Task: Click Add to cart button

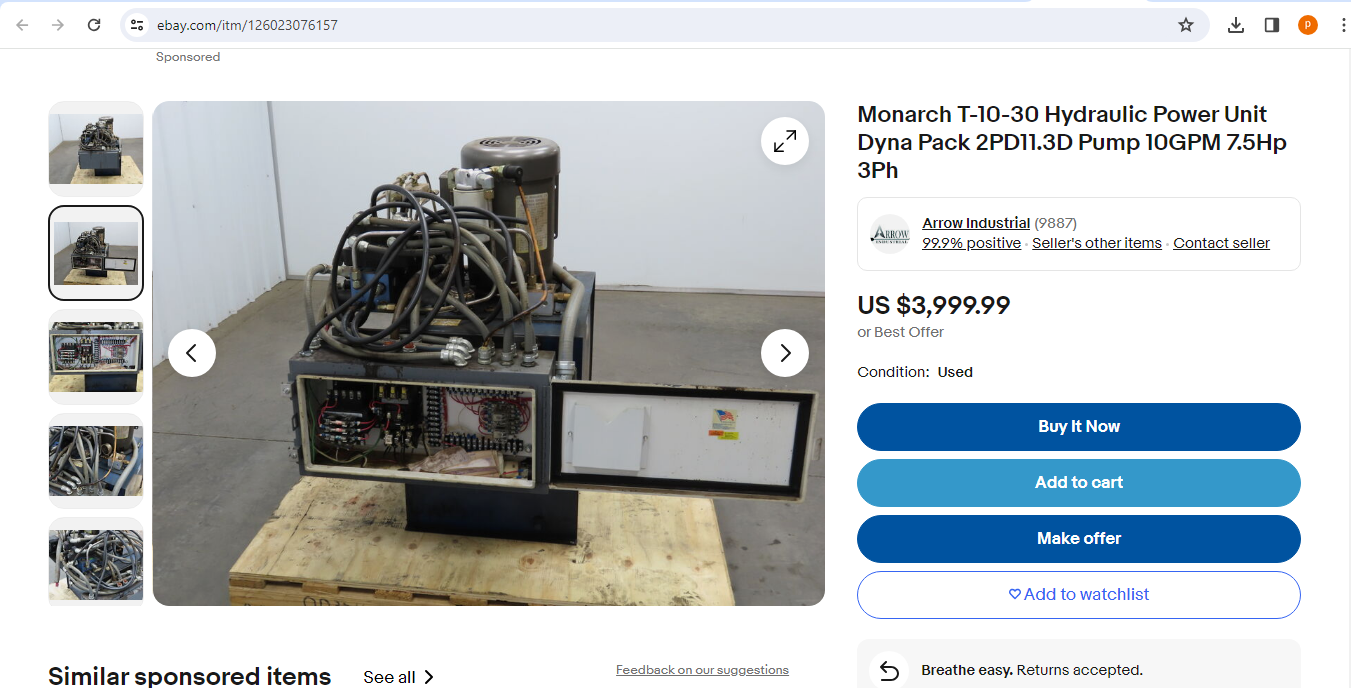Action: pyautogui.click(x=1079, y=483)
